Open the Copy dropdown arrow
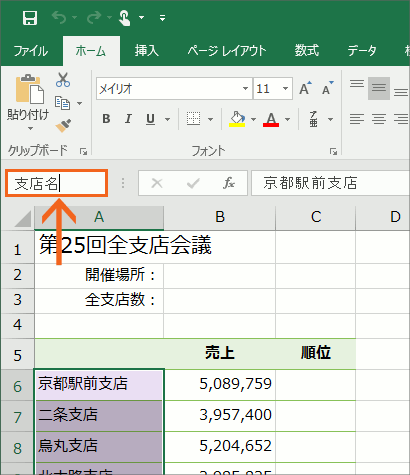The height and width of the screenshot is (475, 410). coord(79,103)
